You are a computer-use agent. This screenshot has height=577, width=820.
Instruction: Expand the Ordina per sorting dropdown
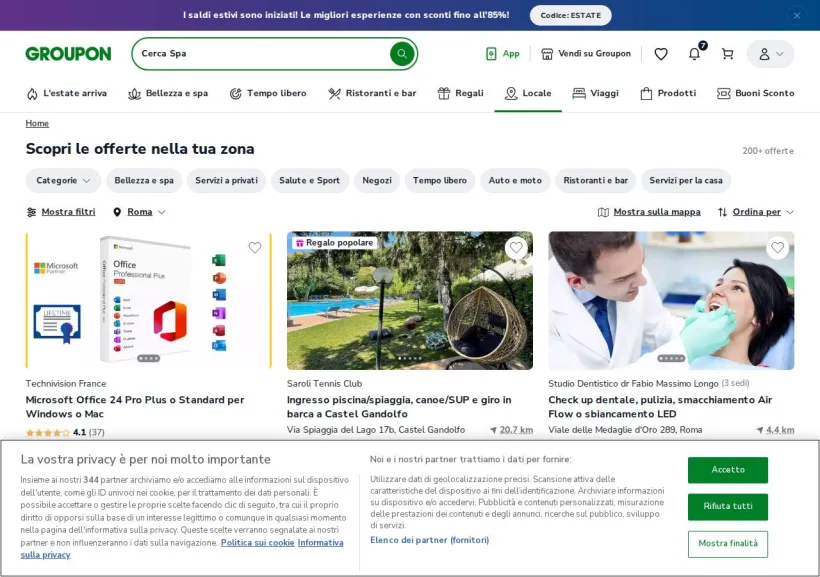[x=756, y=212]
